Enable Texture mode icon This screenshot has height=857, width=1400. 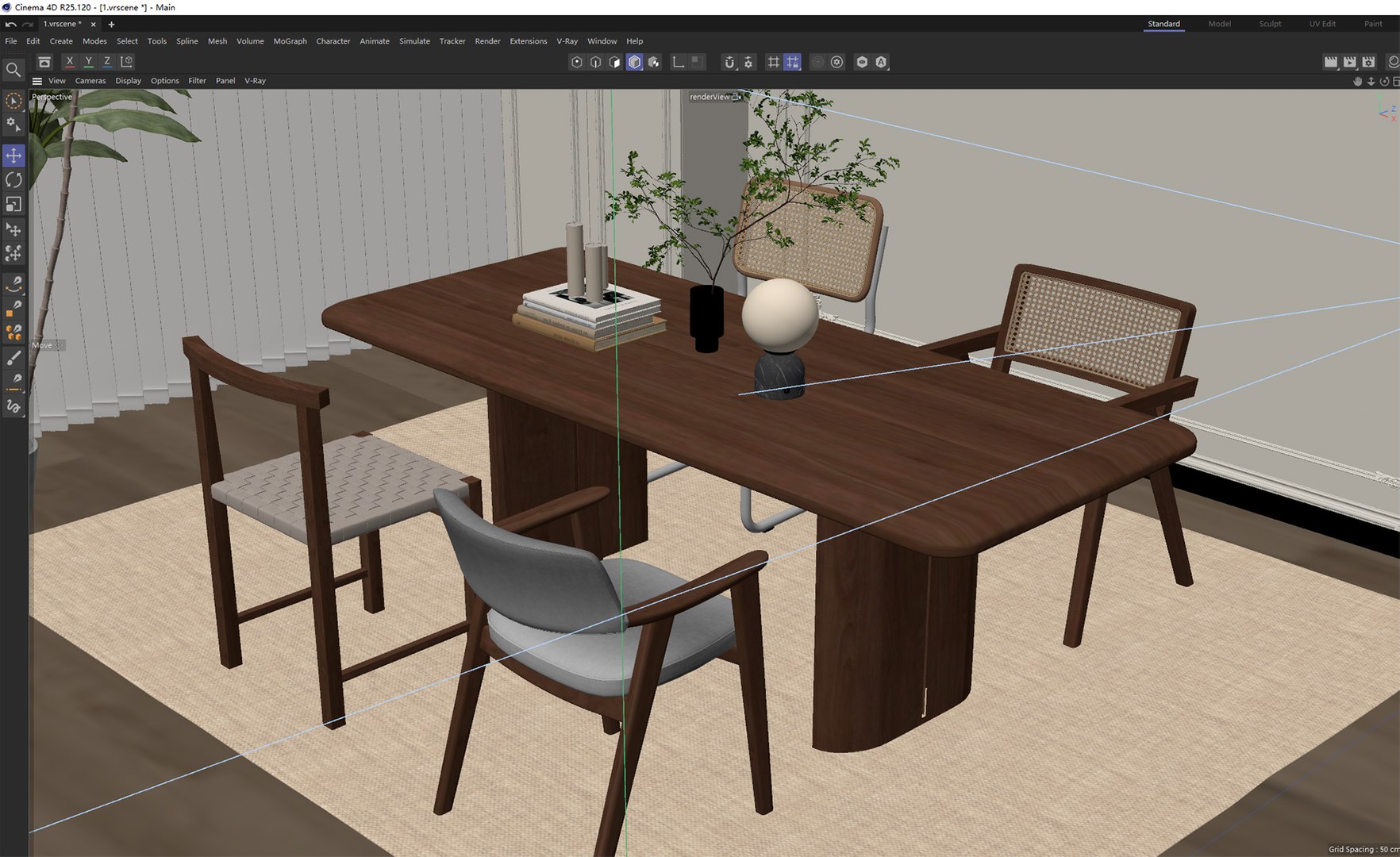click(x=654, y=62)
